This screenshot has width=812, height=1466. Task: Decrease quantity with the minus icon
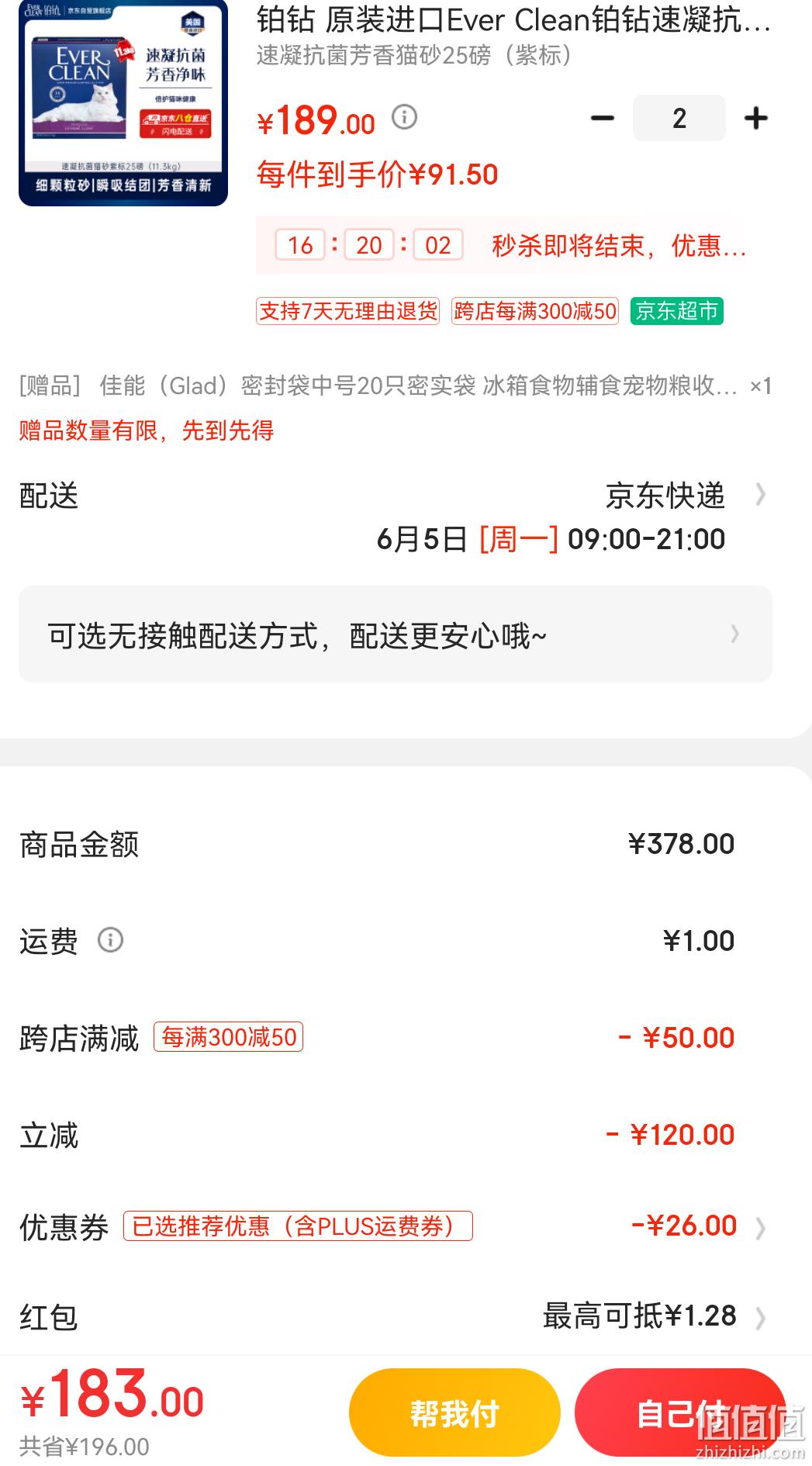(602, 119)
